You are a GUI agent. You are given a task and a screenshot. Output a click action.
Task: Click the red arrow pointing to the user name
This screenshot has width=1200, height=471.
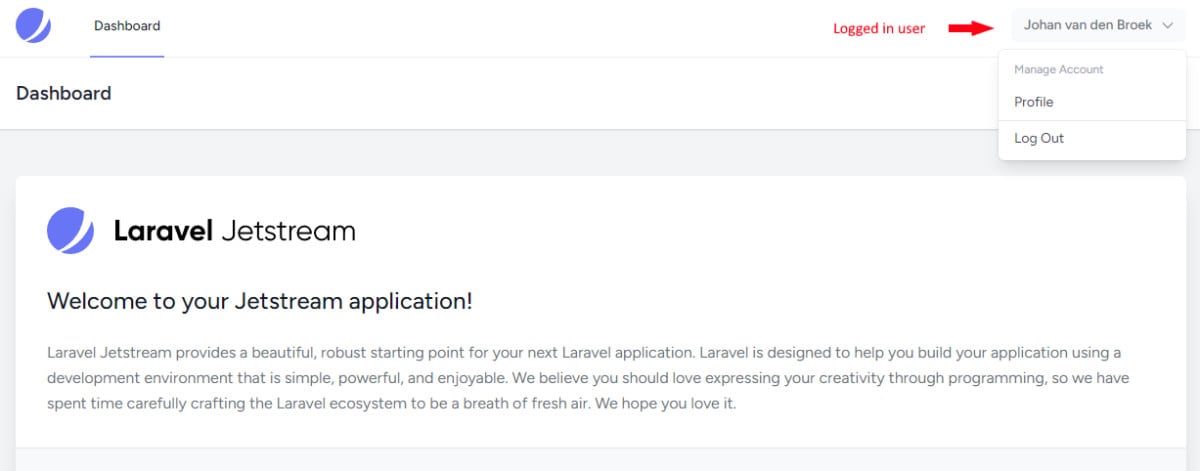(969, 28)
